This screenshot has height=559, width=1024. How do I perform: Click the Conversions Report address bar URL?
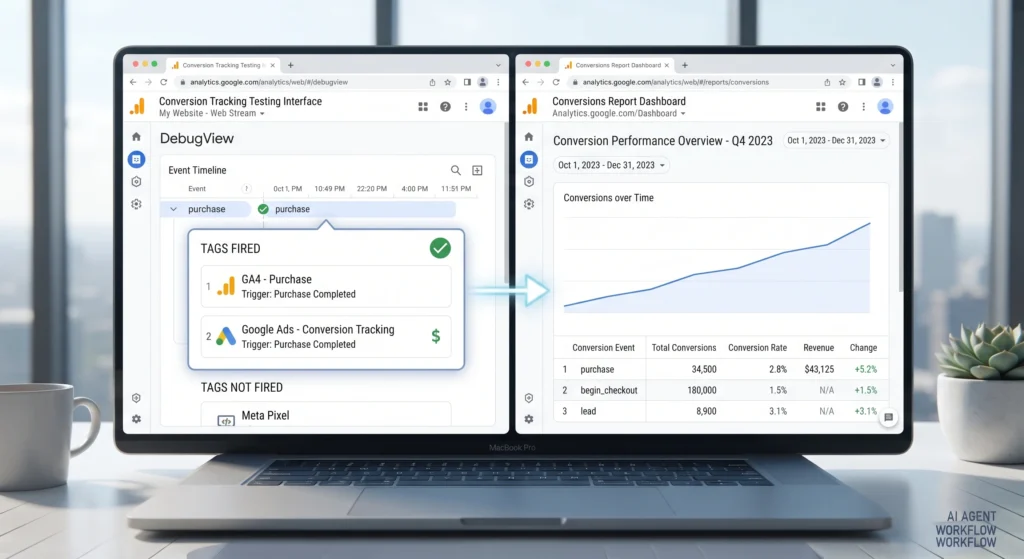click(675, 82)
